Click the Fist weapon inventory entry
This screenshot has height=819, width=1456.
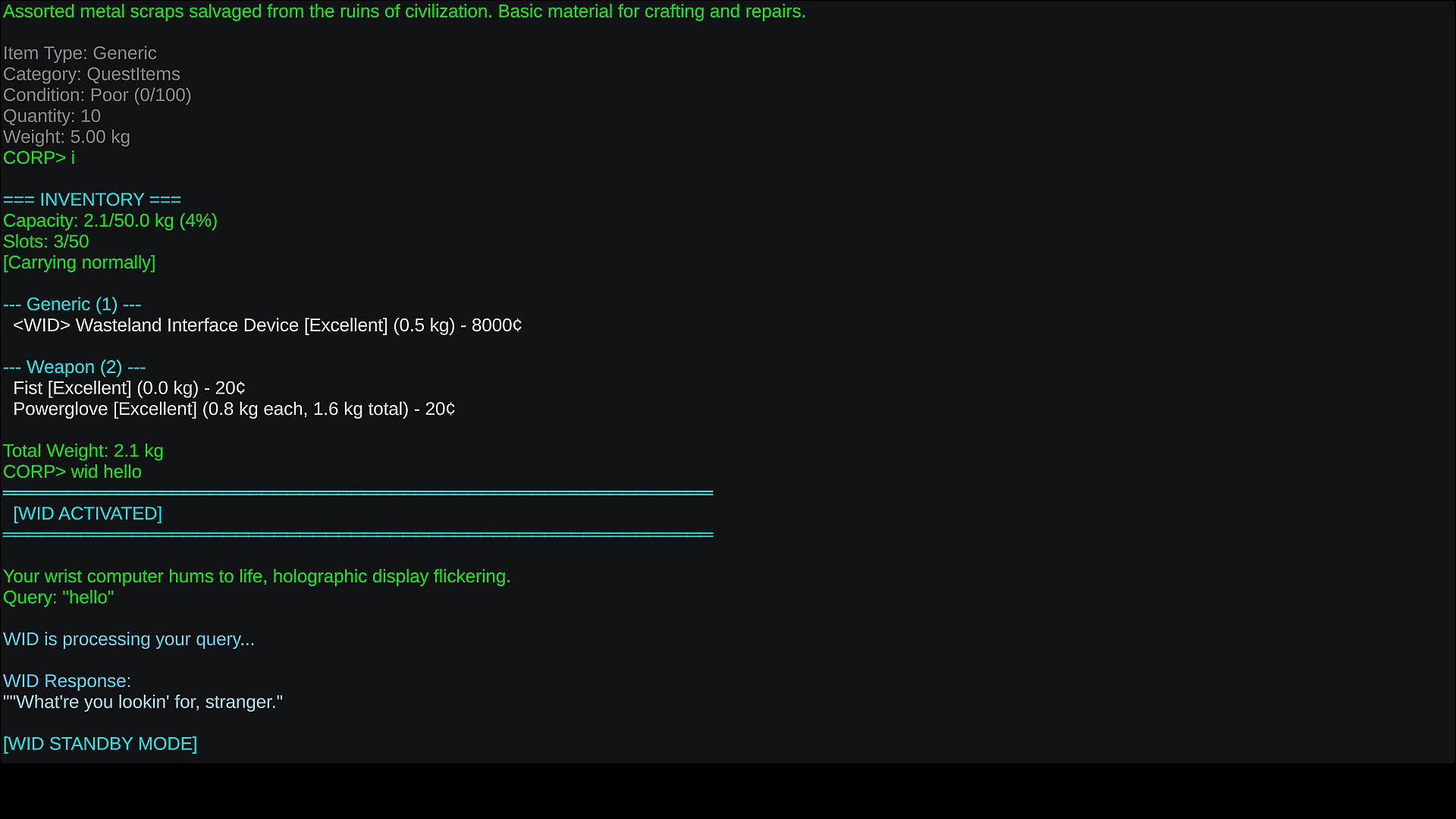pyautogui.click(x=129, y=388)
